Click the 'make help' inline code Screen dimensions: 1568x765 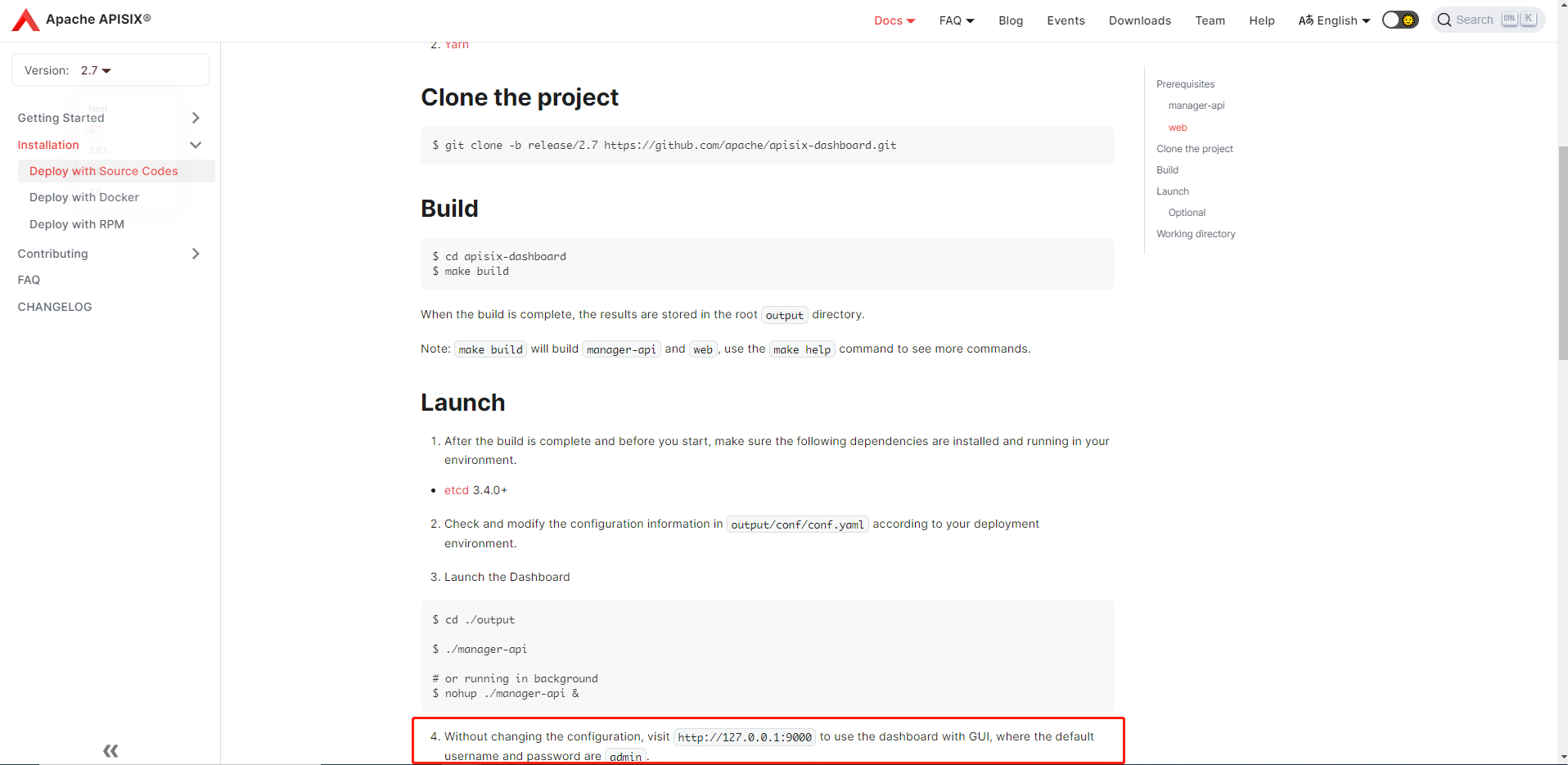click(x=801, y=349)
